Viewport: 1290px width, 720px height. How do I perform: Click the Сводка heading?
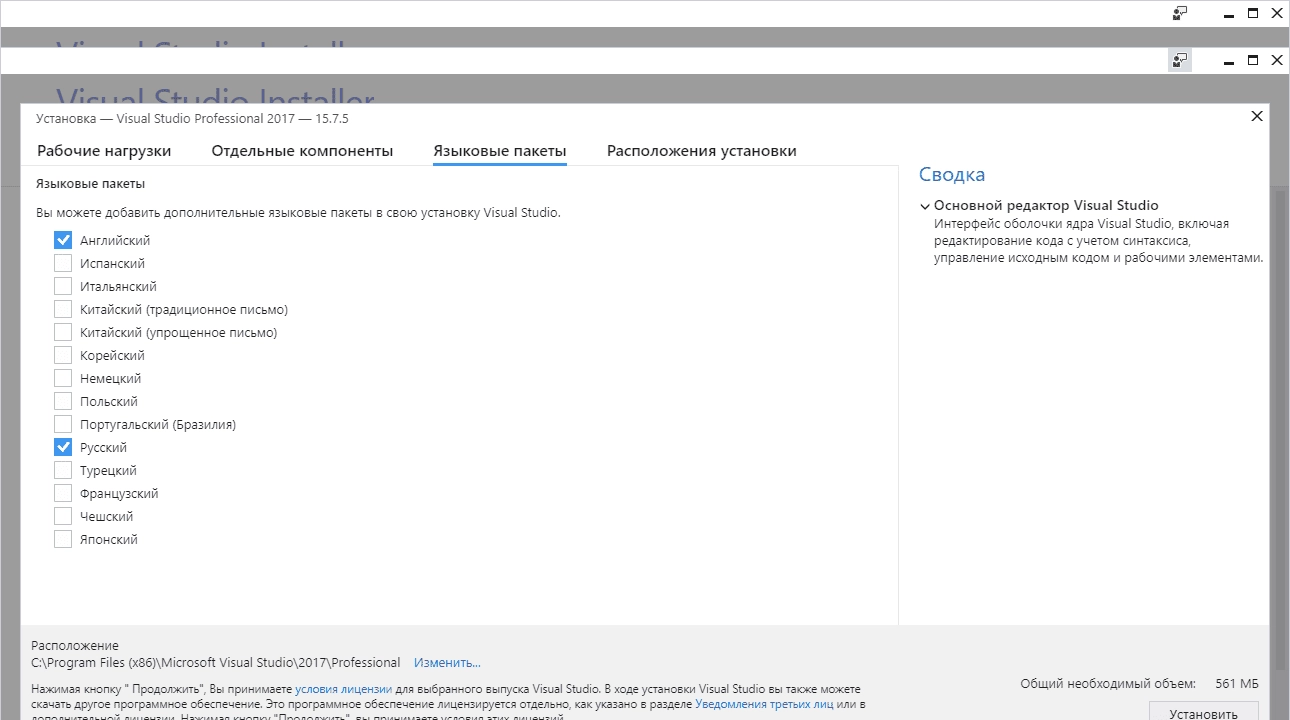tap(952, 174)
